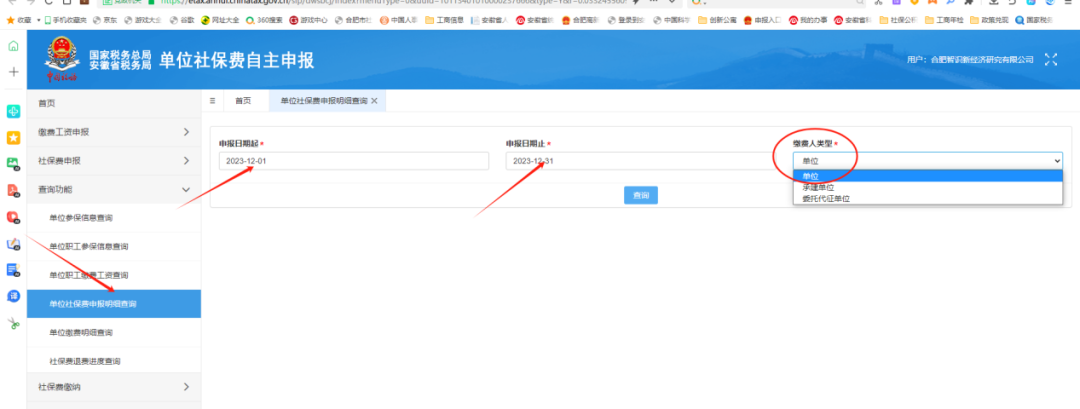The height and width of the screenshot is (409, 1080).
Task: Expand the 社保费申报 menu chevron
Action: 186,160
